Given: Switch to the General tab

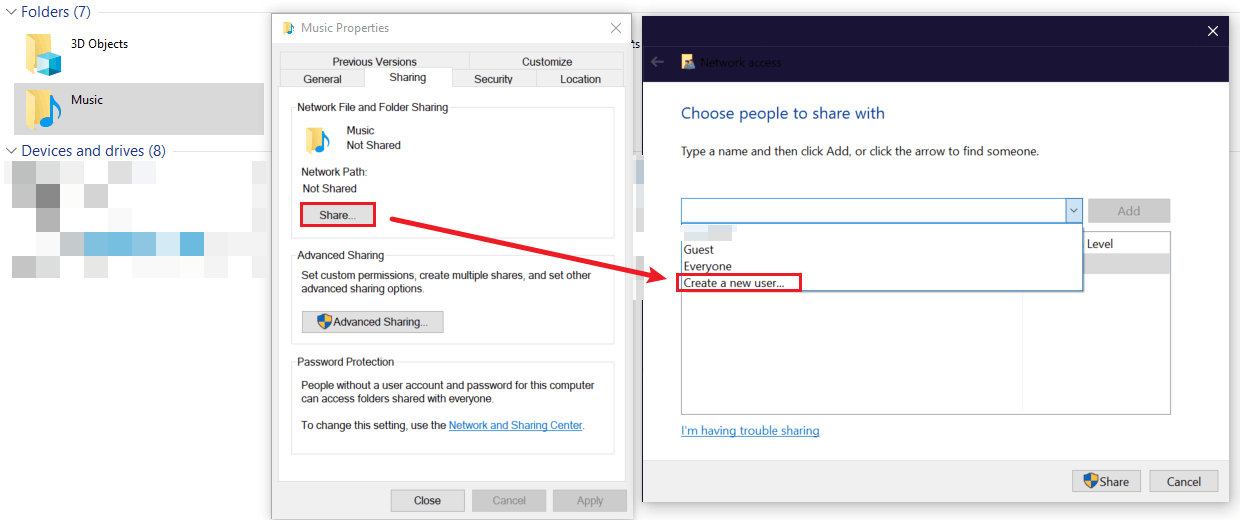Looking at the screenshot, I should (322, 79).
